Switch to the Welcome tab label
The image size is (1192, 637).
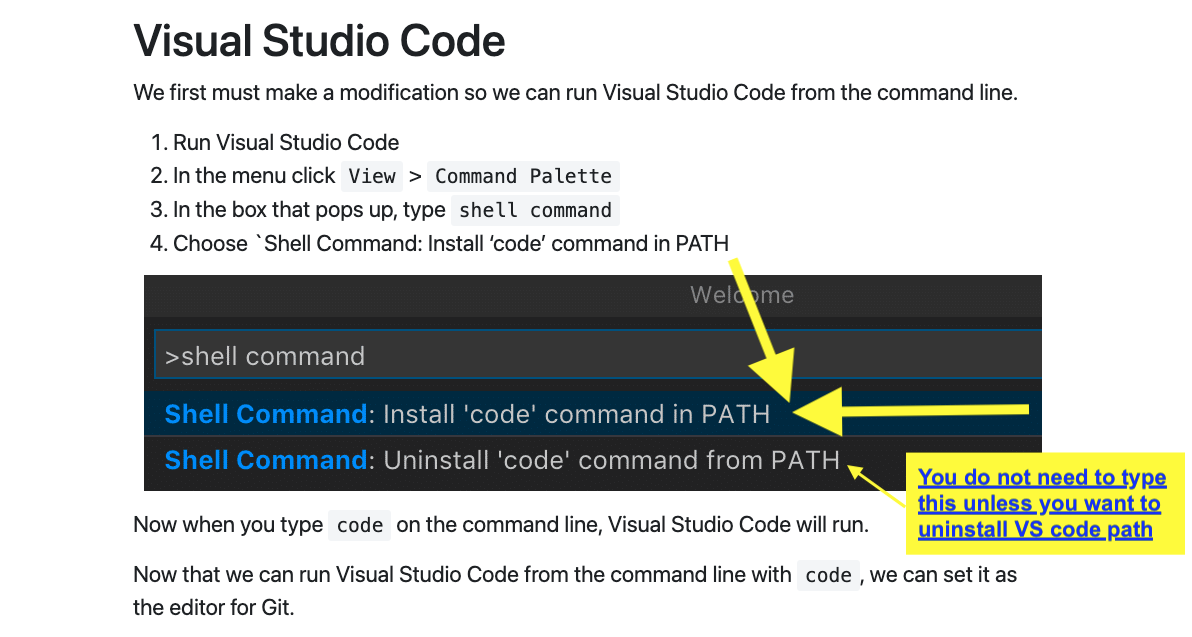click(741, 295)
